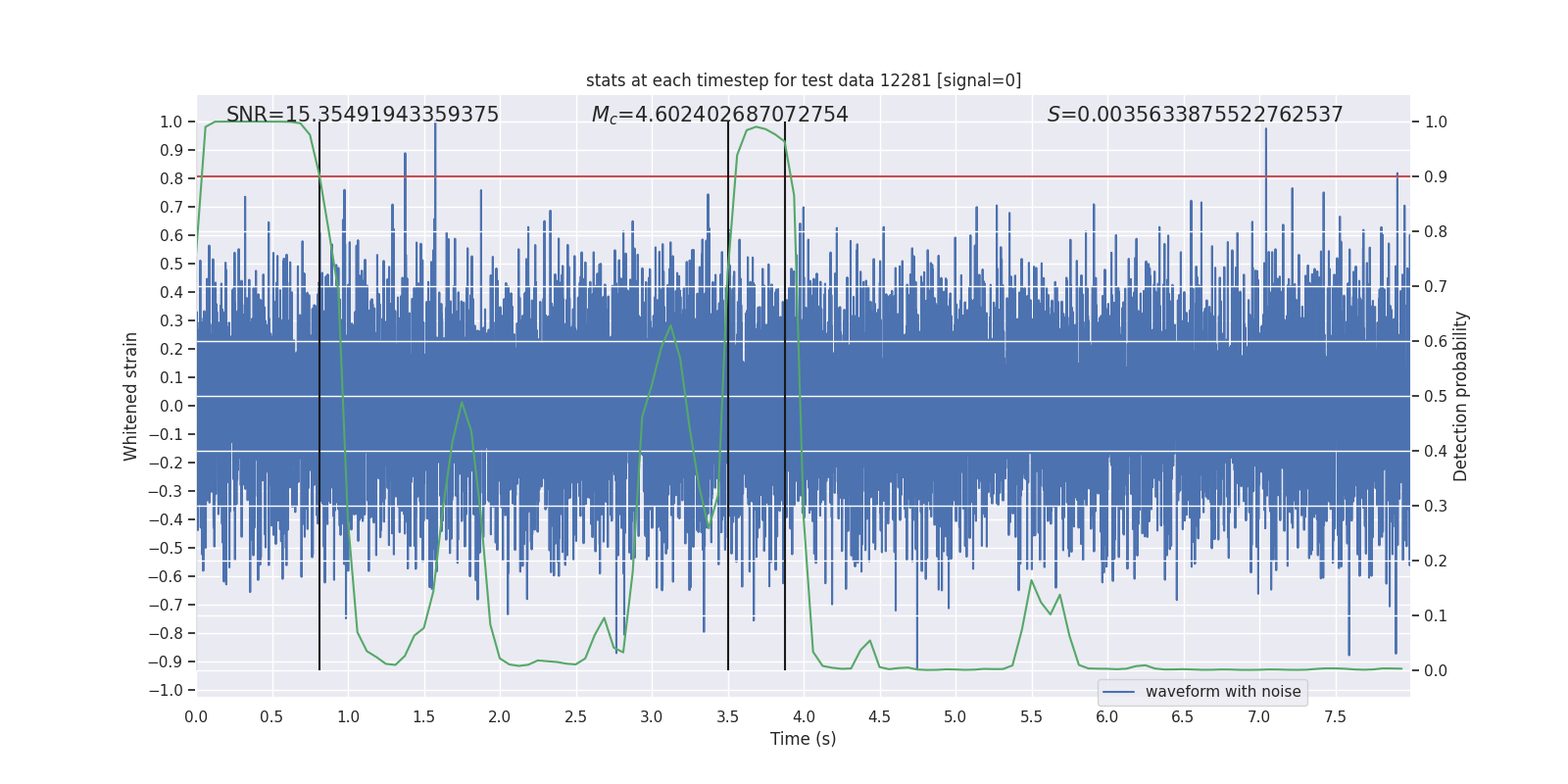The image size is (1568, 784).
Task: Select the S=0.0035 annotation text
Action: click(1195, 115)
